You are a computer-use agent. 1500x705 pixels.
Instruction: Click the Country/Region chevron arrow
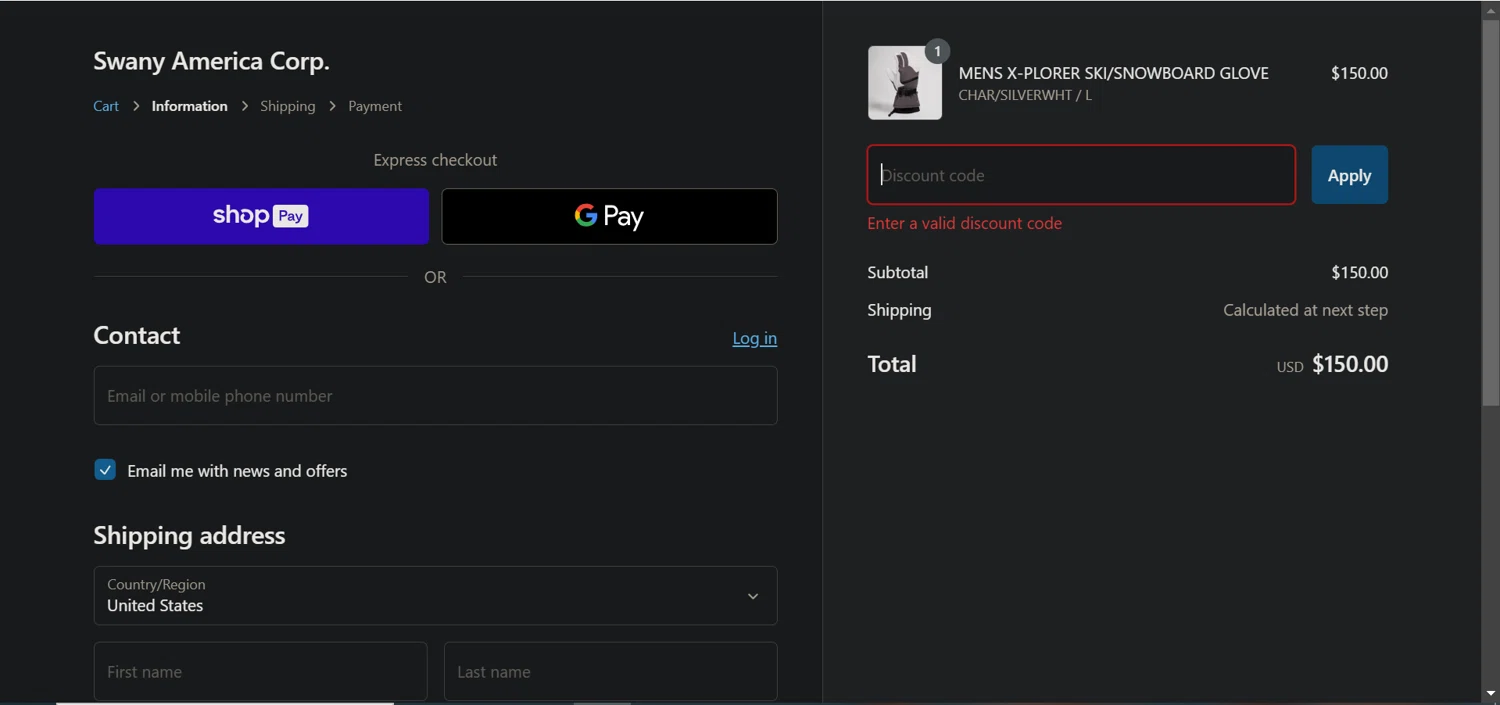tap(753, 596)
